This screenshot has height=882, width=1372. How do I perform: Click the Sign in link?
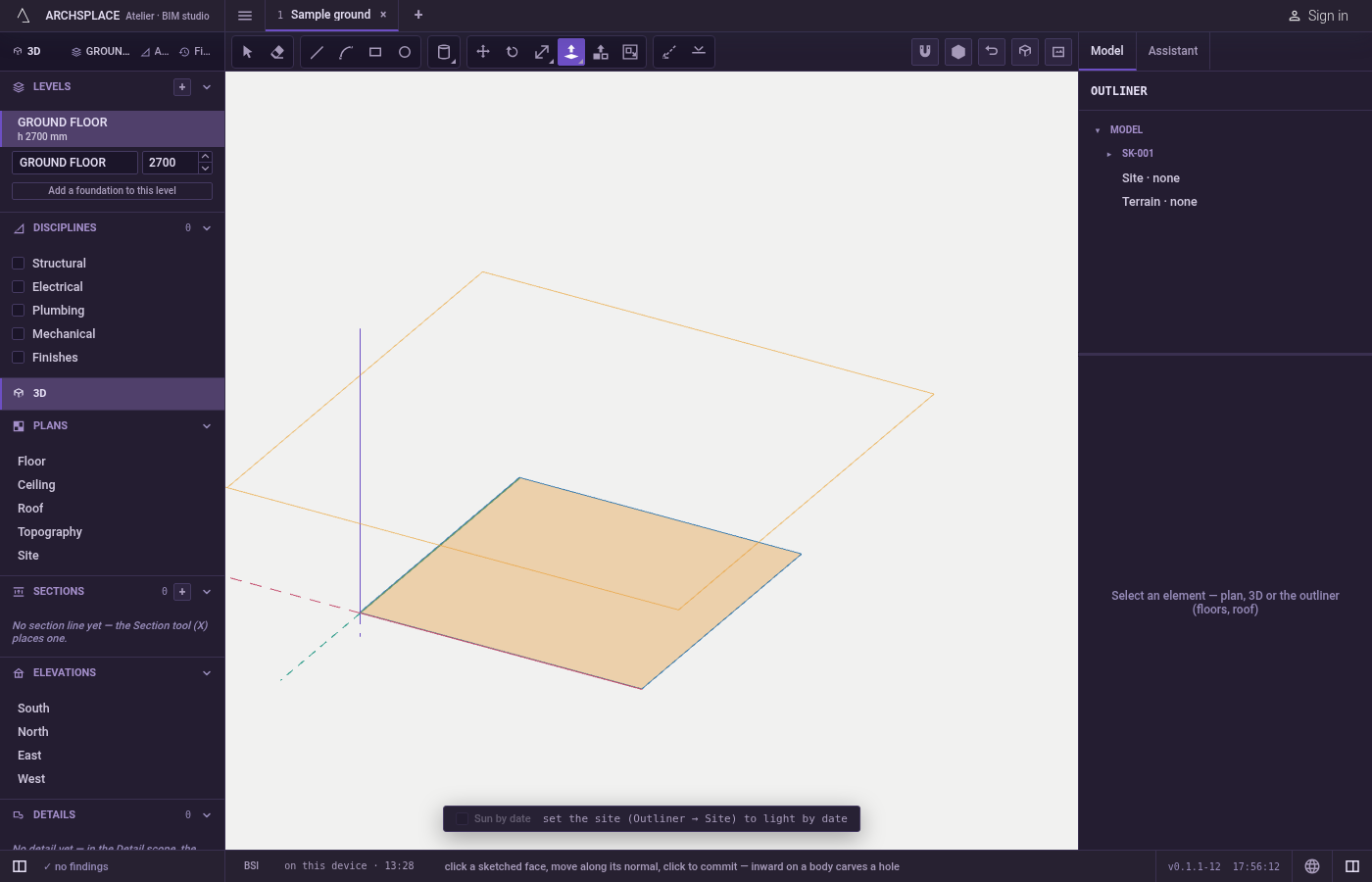click(x=1318, y=16)
